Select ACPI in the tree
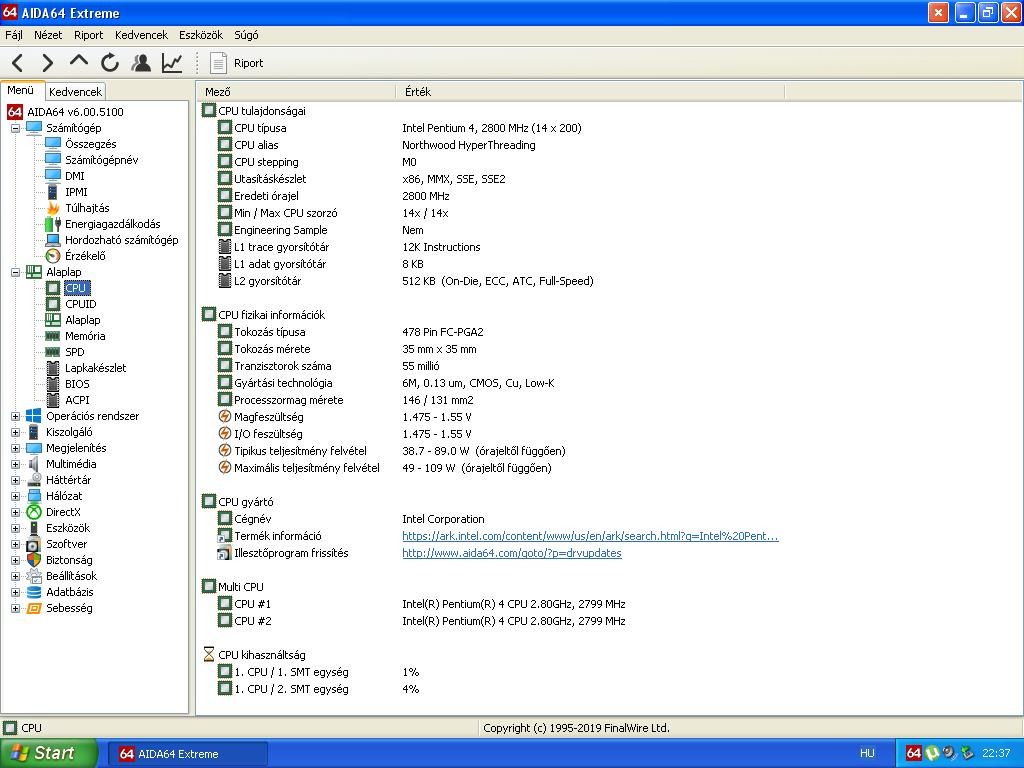The height and width of the screenshot is (768, 1024). point(77,400)
